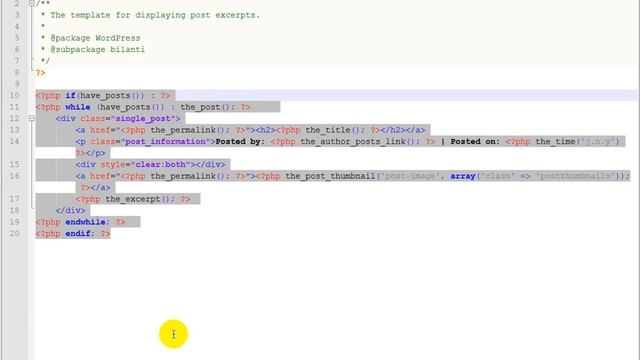The height and width of the screenshot is (360, 640).
Task: Click line number 8 in the margin
Action: (x=17, y=72)
